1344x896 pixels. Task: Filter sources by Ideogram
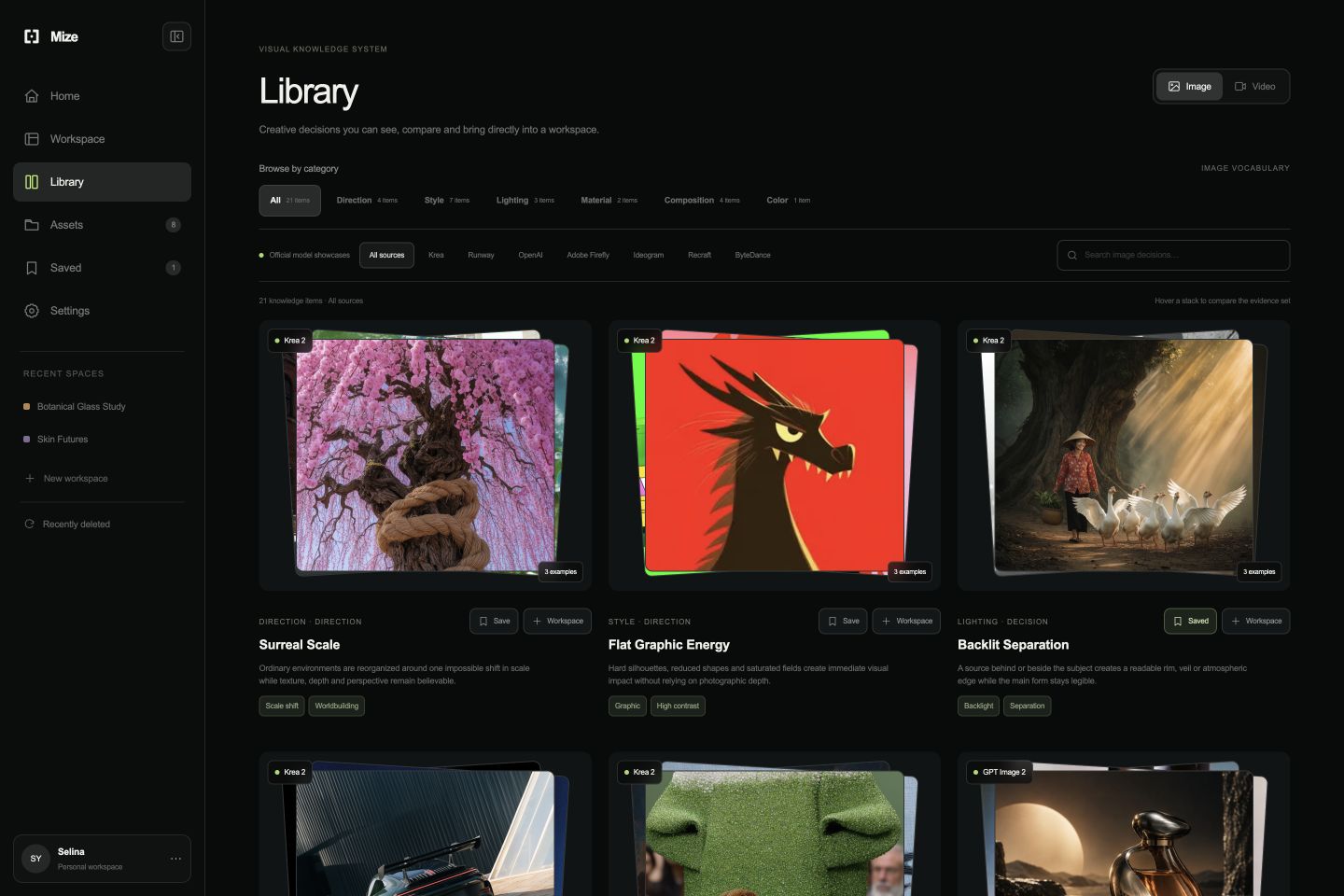(649, 255)
